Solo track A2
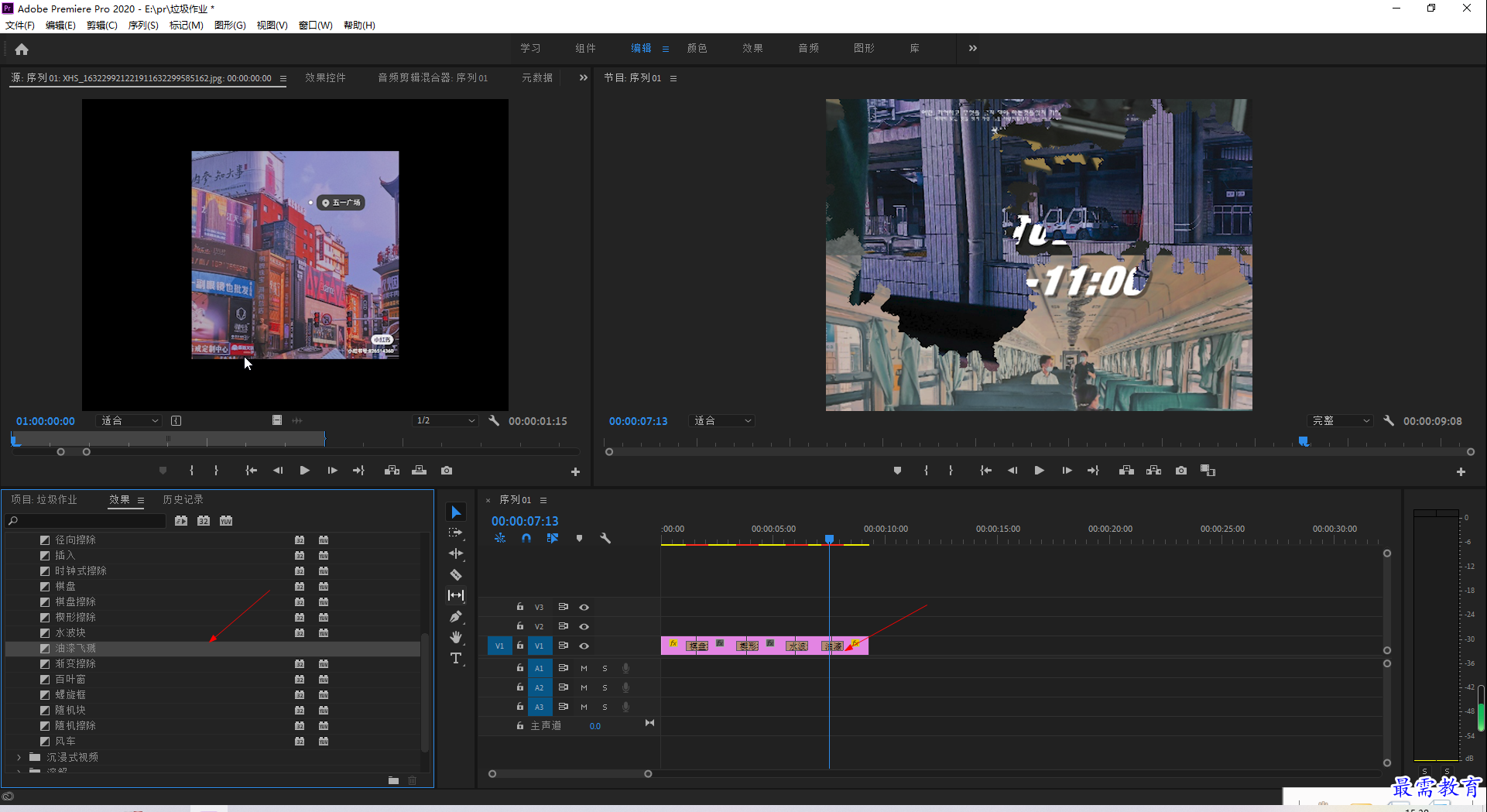The image size is (1487, 812). tap(605, 687)
